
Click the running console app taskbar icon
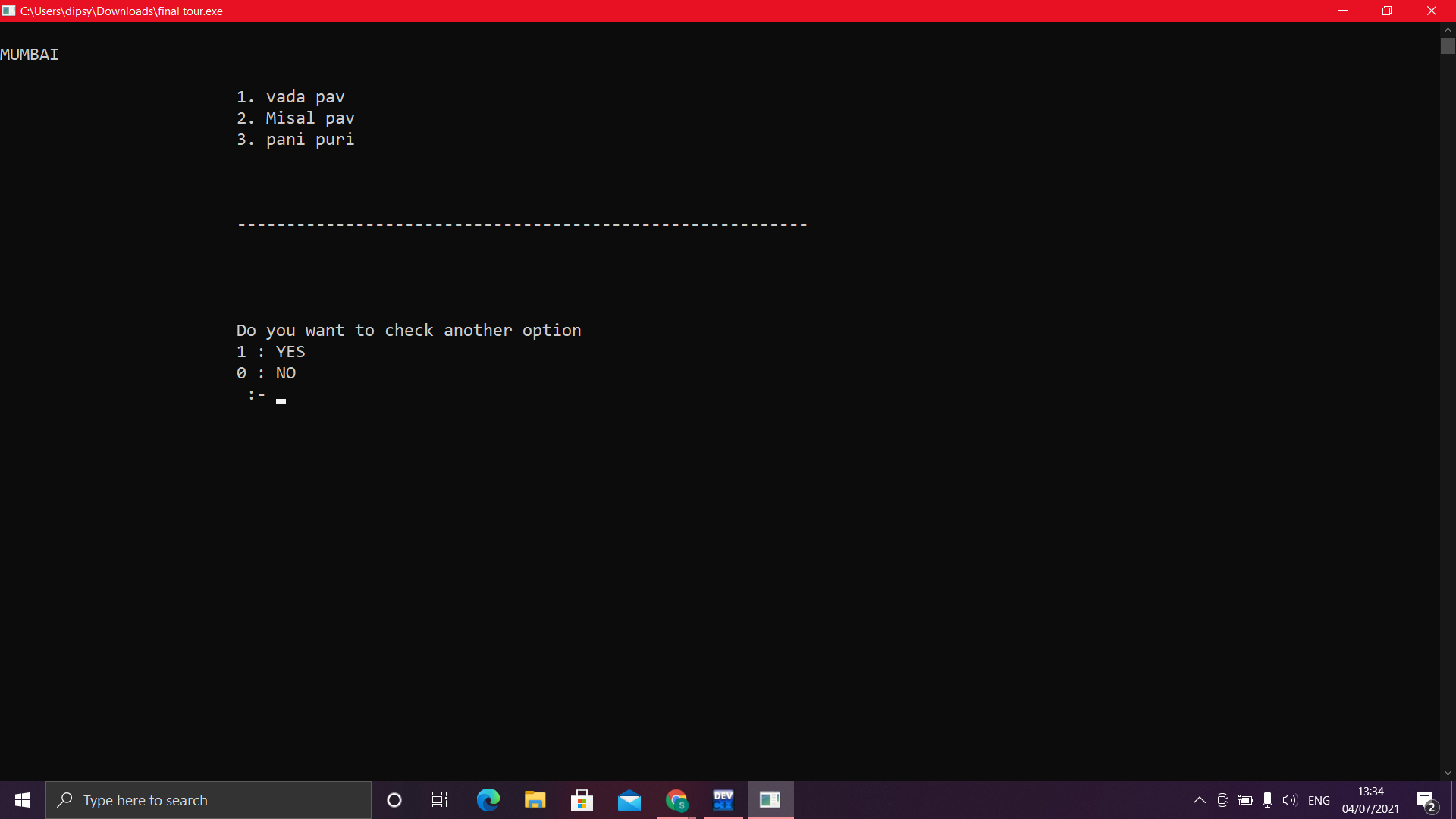tap(770, 800)
